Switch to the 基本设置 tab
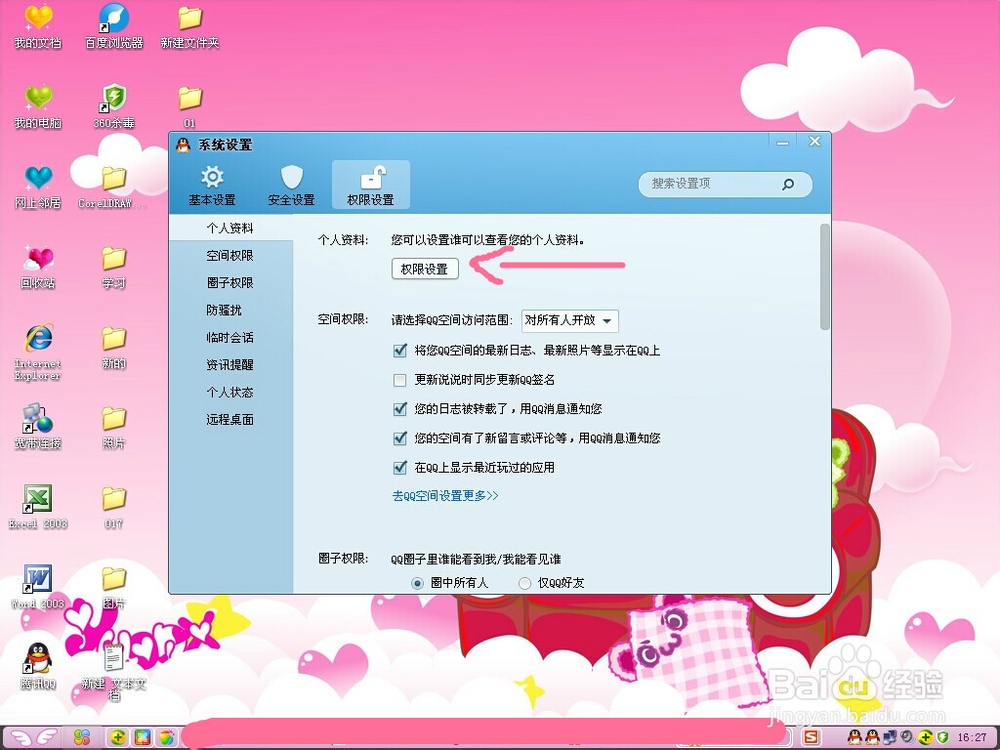 tap(213, 184)
